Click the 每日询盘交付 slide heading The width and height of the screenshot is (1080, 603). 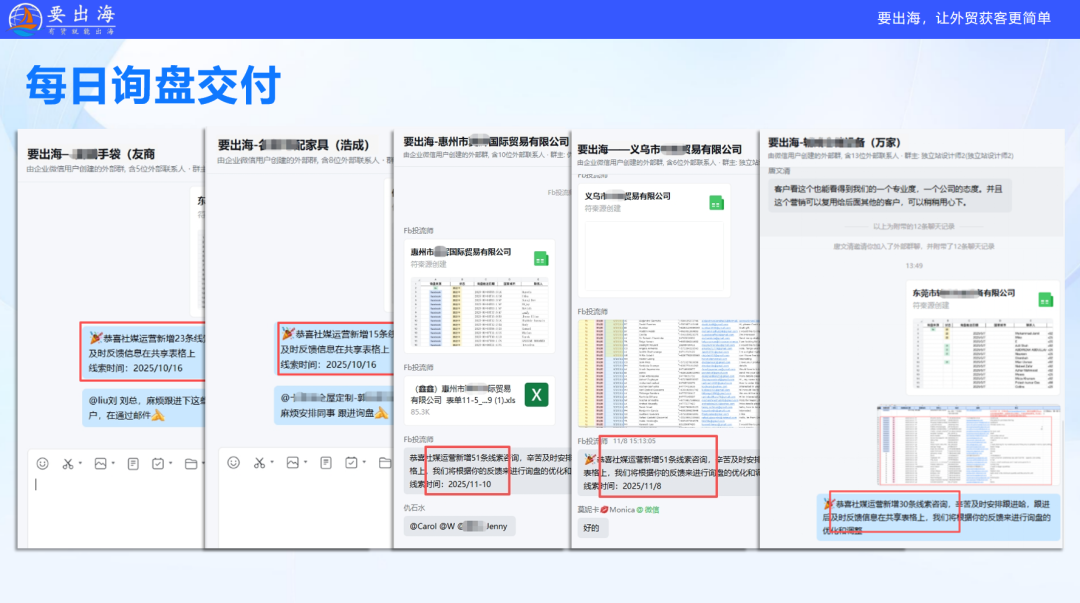153,85
